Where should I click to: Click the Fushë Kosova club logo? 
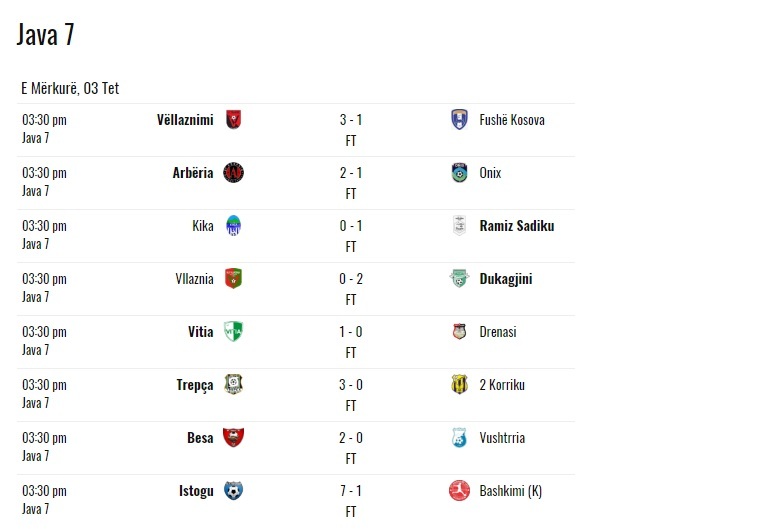[459, 119]
